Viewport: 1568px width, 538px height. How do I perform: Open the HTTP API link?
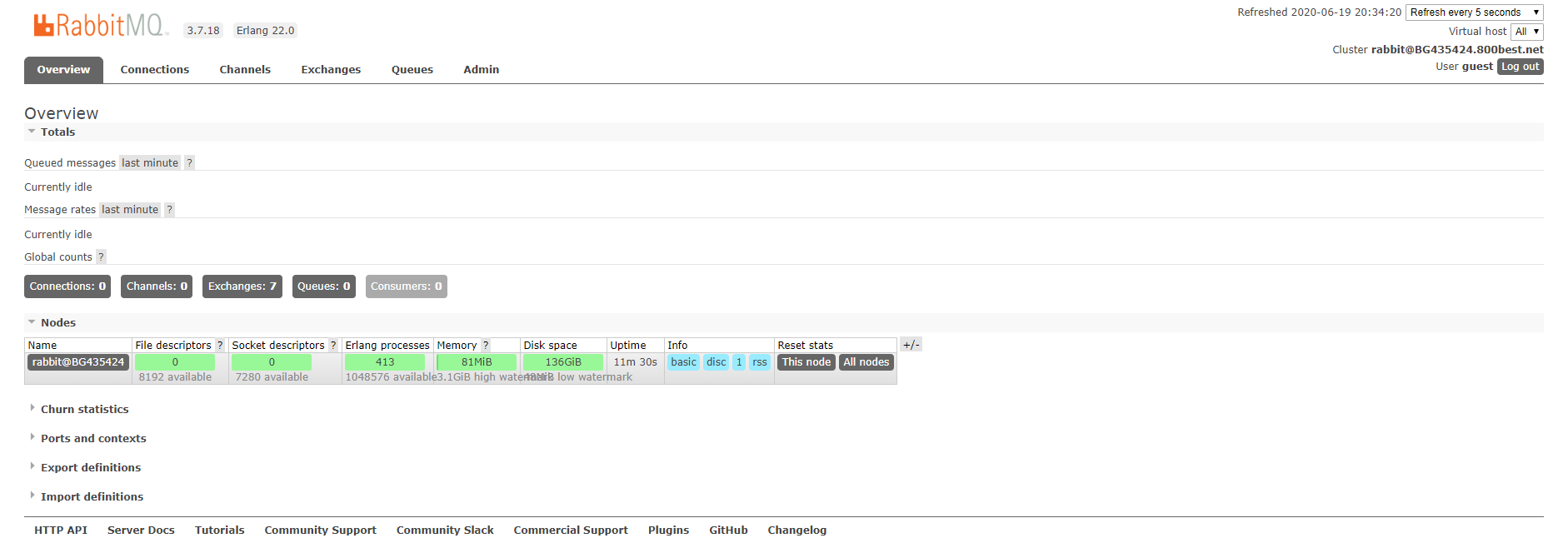click(61, 530)
